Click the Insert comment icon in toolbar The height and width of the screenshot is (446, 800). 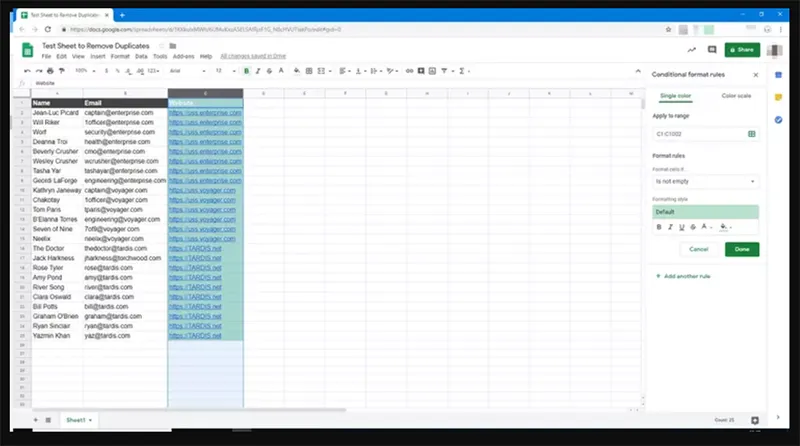pos(421,71)
